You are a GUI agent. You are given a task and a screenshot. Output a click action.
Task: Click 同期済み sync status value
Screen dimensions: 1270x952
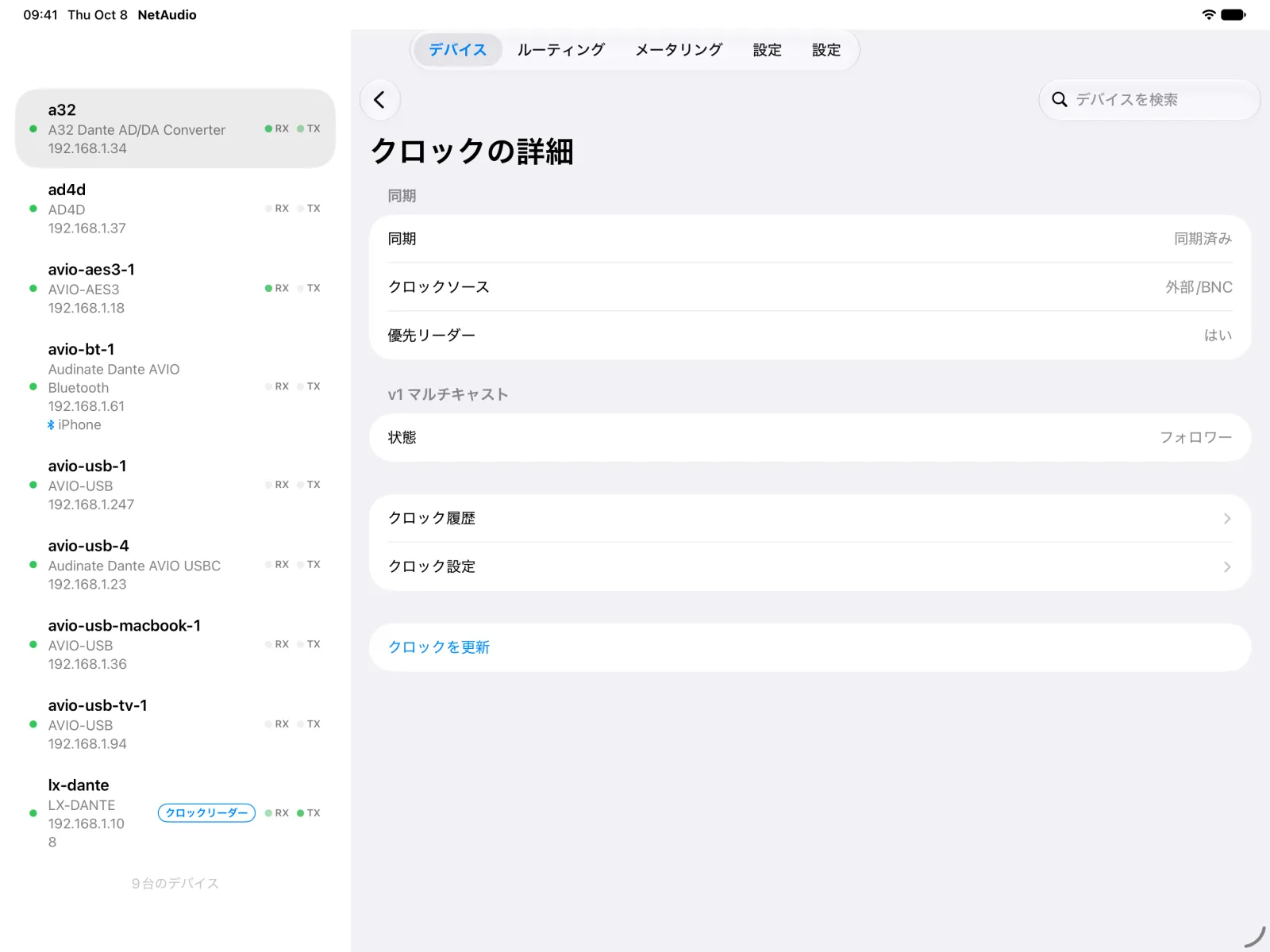(1203, 239)
